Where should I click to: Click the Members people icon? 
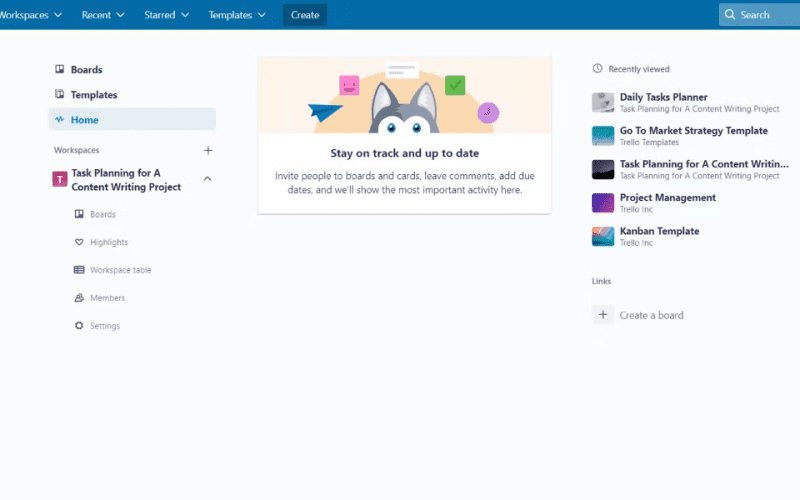point(79,297)
